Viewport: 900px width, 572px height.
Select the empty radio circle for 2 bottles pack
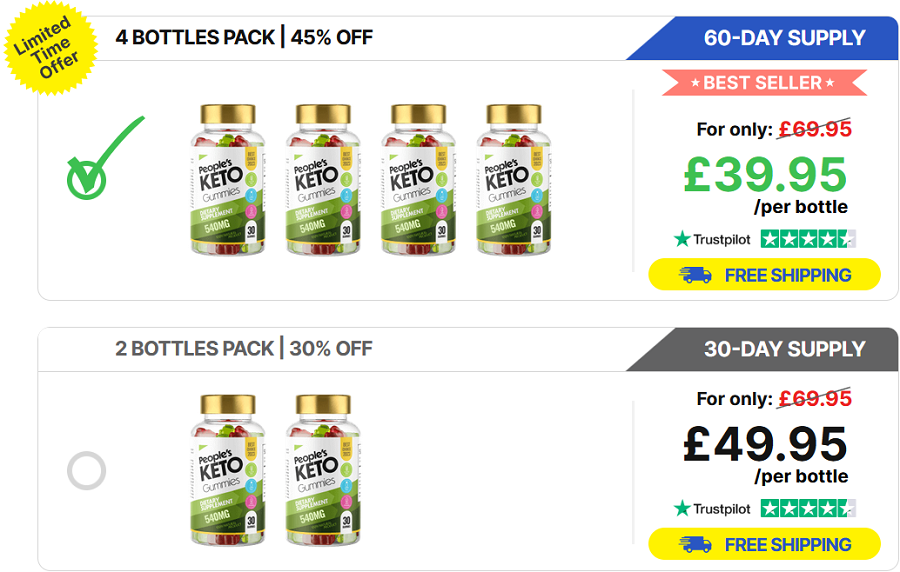pyautogui.click(x=87, y=470)
